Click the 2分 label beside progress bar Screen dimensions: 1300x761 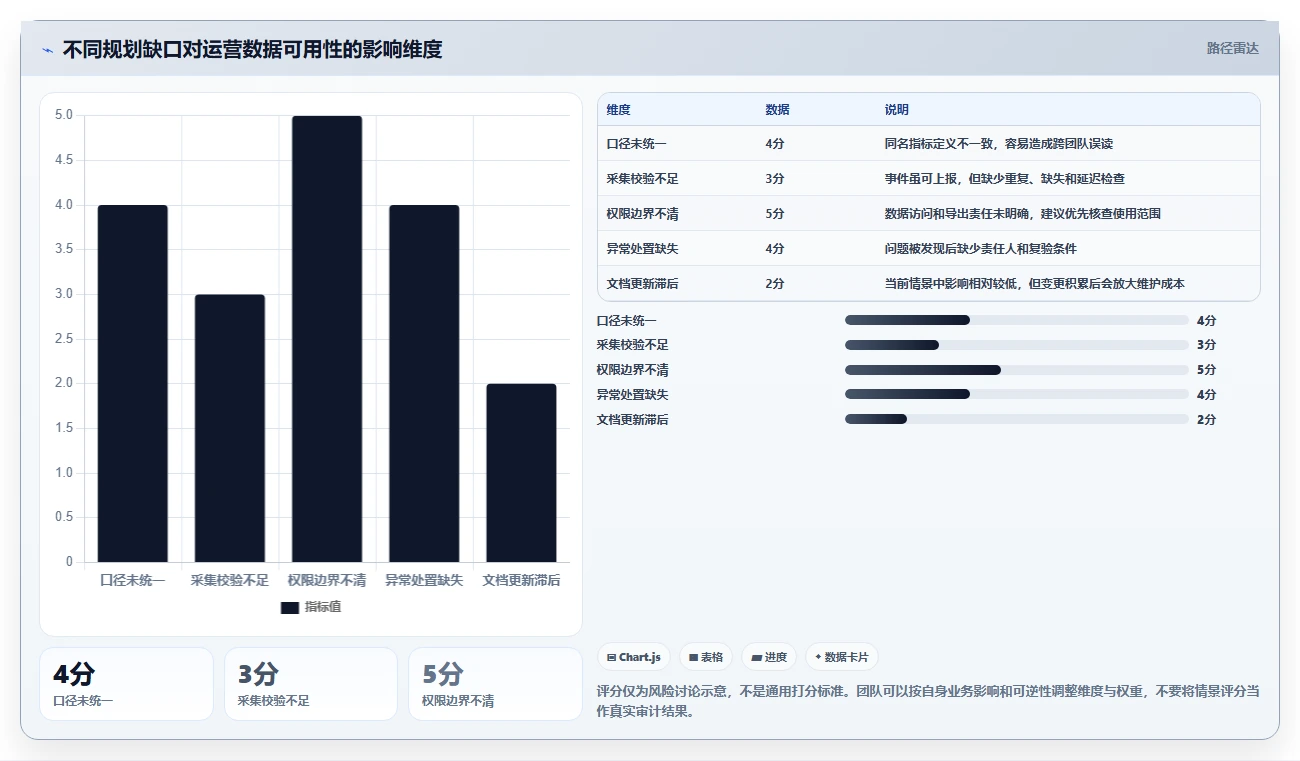click(1206, 420)
